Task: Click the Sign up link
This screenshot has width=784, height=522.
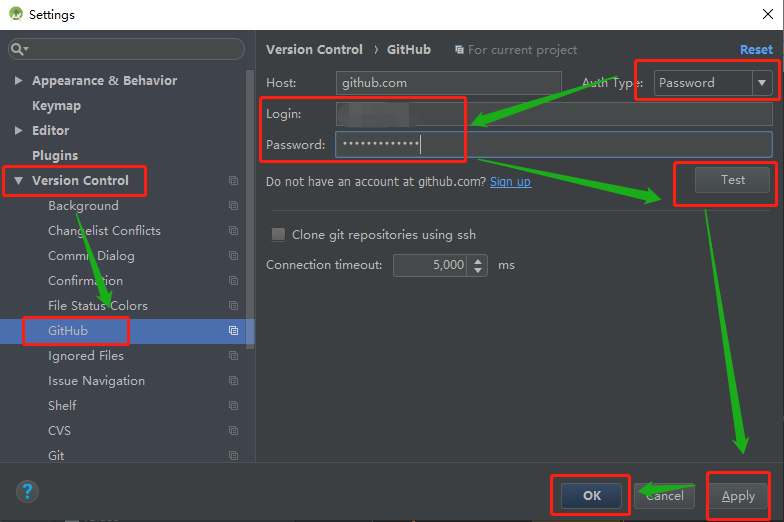Action: click(510, 182)
